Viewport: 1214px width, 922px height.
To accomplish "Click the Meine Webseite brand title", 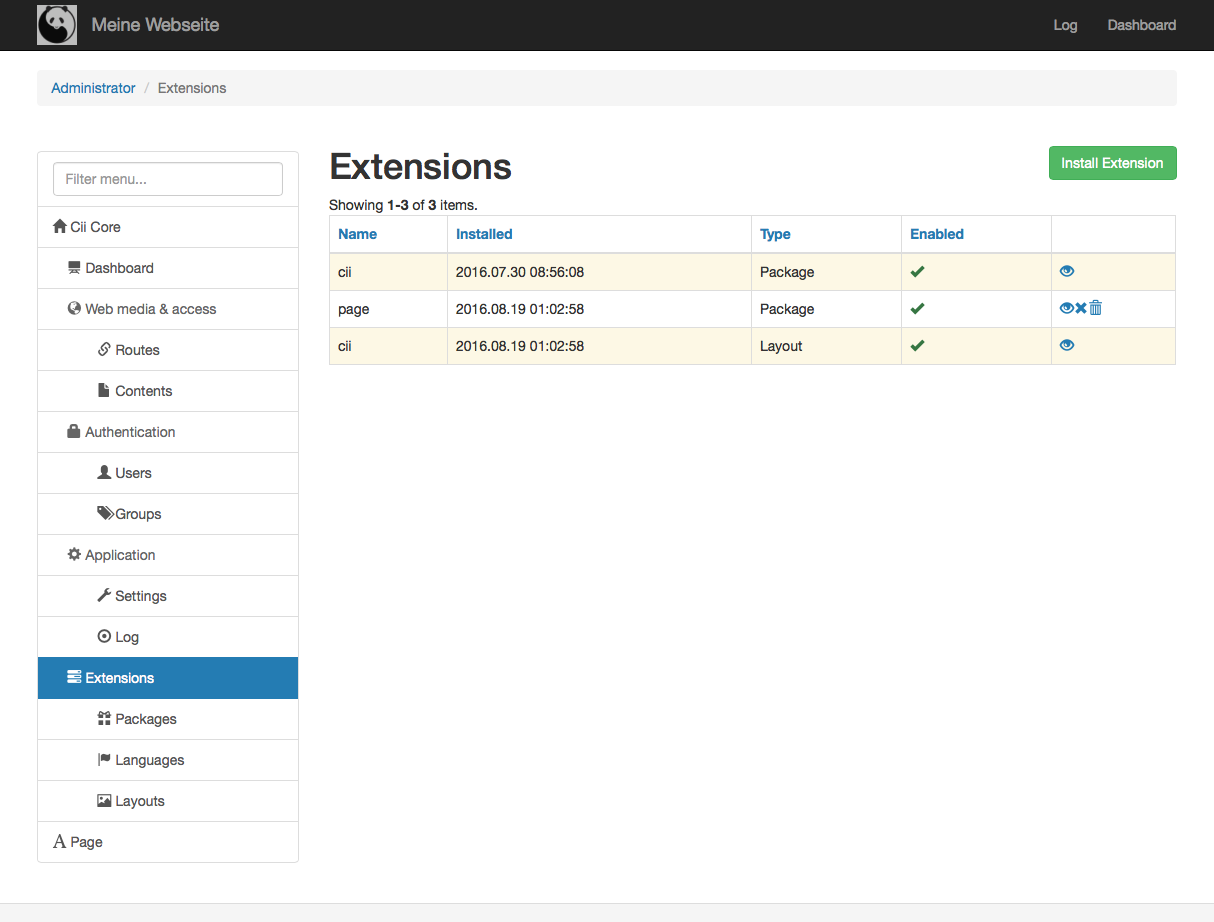I will point(155,25).
